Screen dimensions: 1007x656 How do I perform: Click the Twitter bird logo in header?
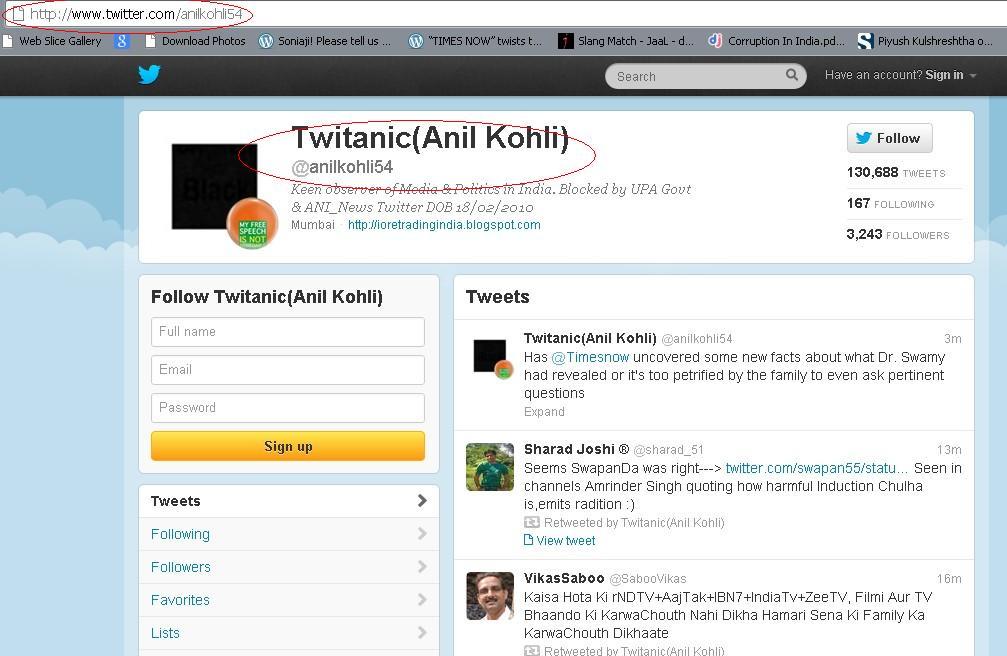tap(149, 75)
